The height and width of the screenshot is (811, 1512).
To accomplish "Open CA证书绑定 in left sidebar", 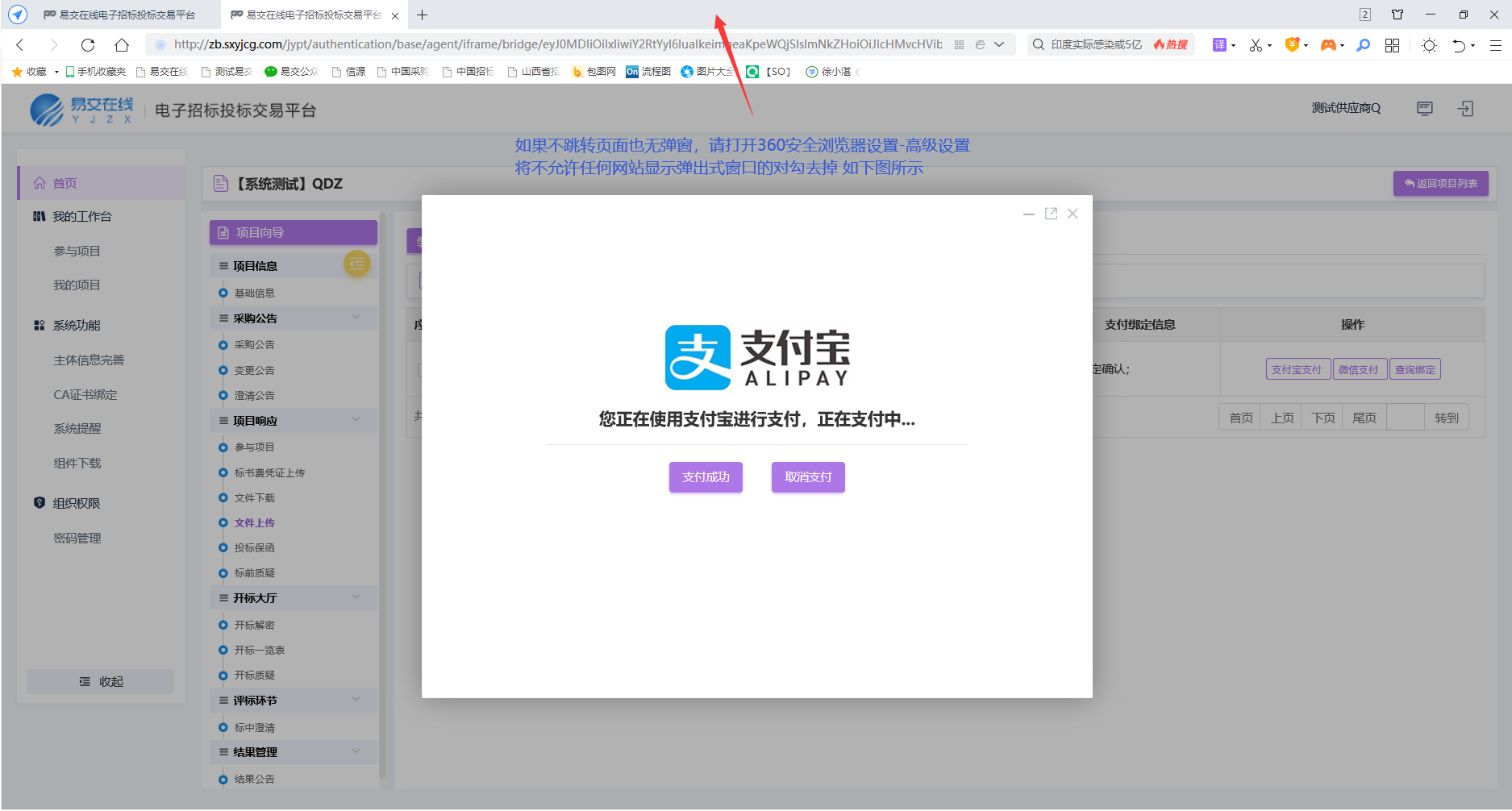I will tap(85, 394).
